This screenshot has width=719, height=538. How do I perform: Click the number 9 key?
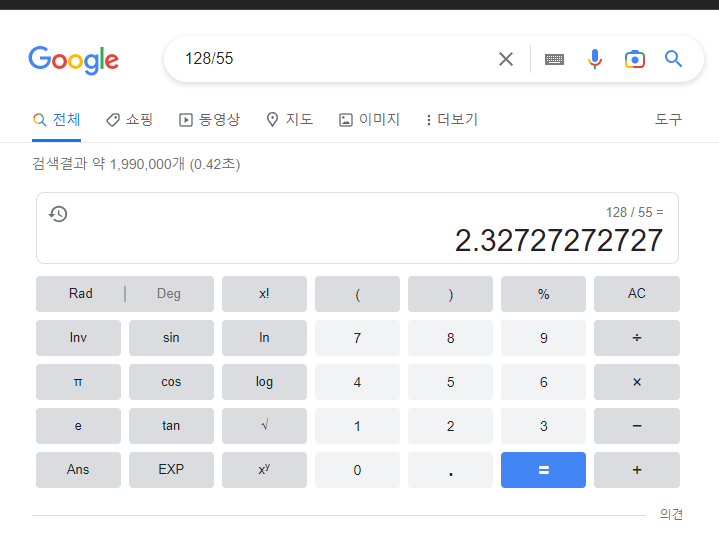coord(543,338)
